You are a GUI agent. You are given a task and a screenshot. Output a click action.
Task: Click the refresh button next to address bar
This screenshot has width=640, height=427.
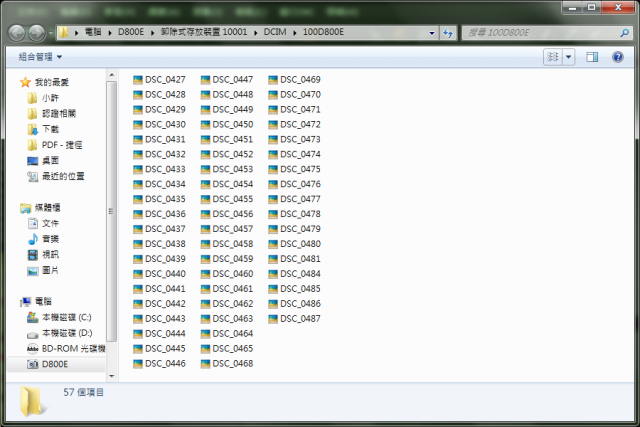[448, 33]
